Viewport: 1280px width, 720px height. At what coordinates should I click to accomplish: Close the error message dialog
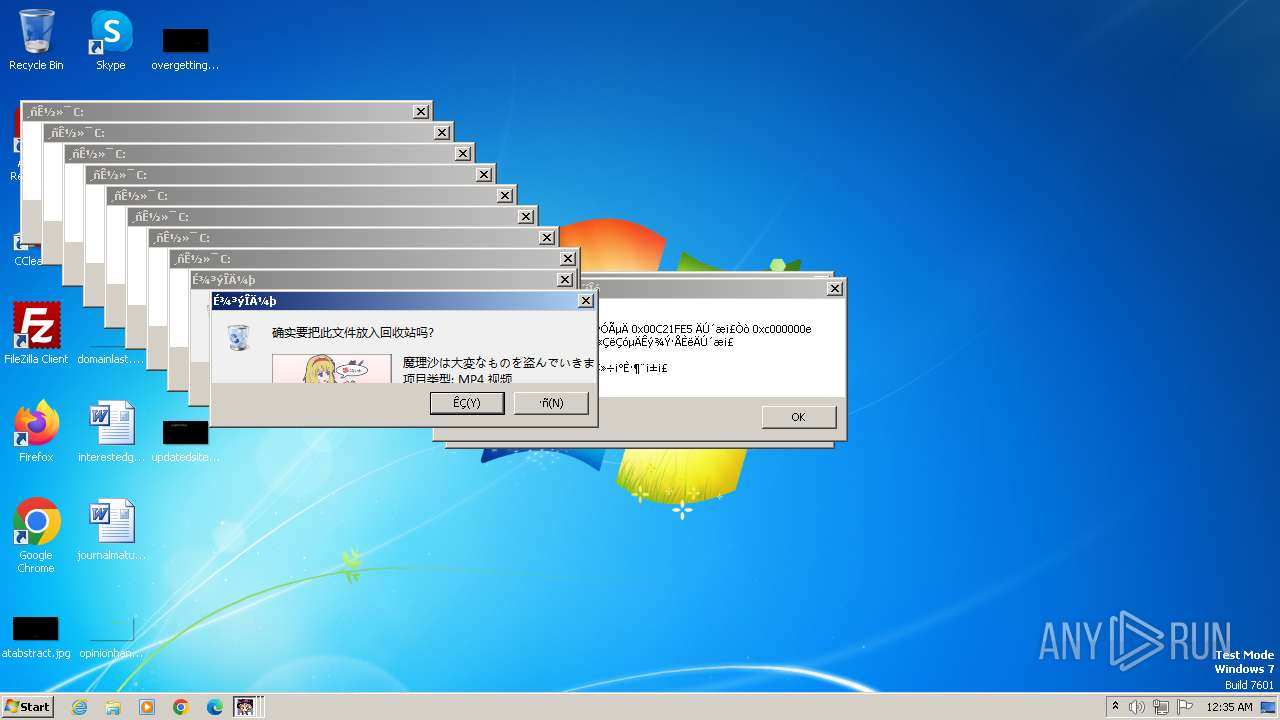pyautogui.click(x=835, y=289)
